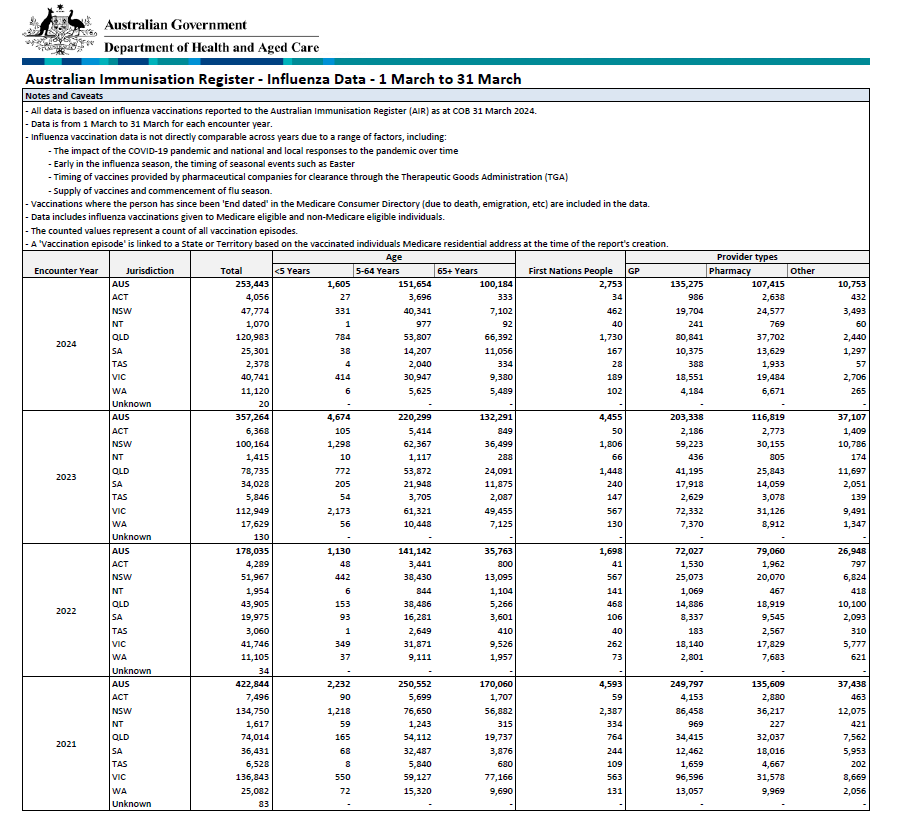The image size is (900, 822).
Task: Click the 2022 QLD jurisdiction cell
Action: pyautogui.click(x=121, y=604)
